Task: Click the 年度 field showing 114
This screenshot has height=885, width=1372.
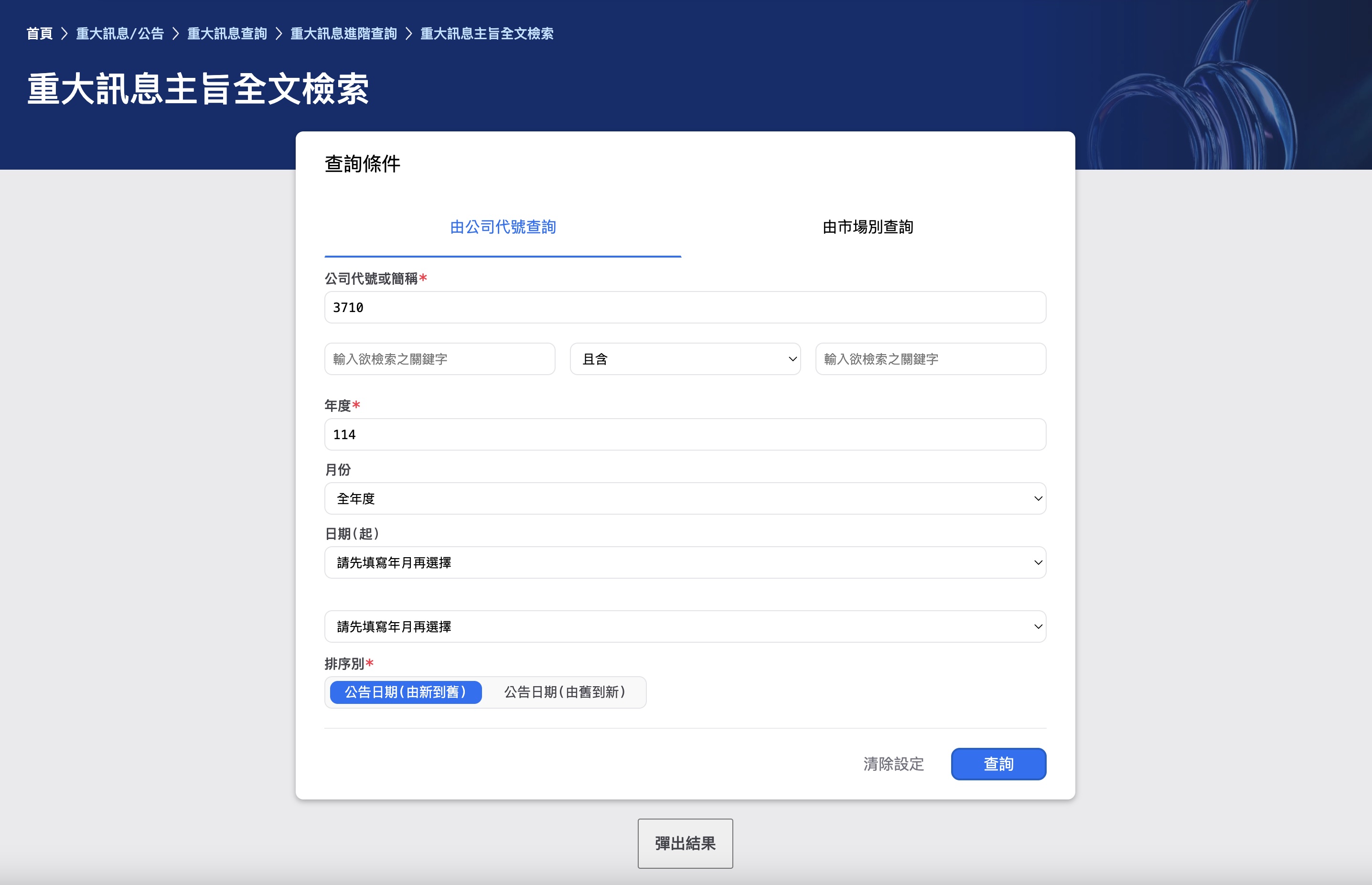Action: tap(685, 434)
